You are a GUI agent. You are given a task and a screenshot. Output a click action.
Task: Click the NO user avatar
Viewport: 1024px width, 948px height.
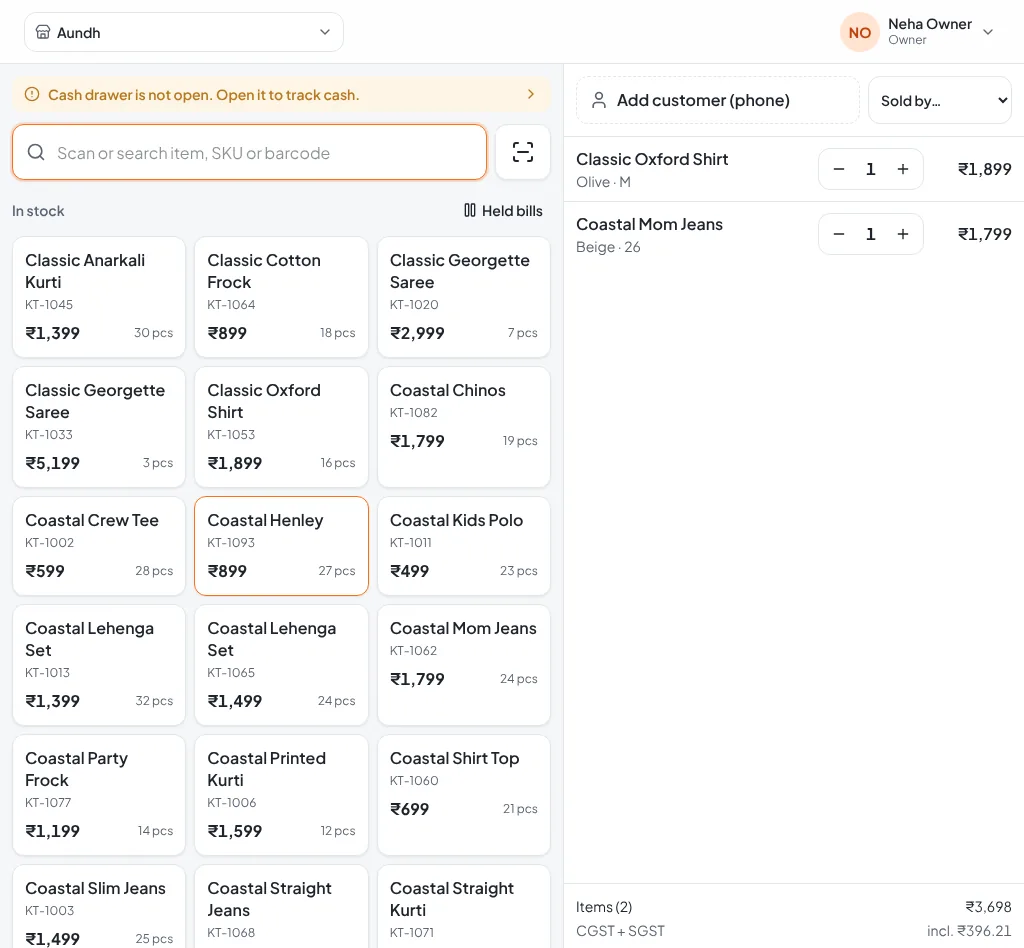[859, 32]
